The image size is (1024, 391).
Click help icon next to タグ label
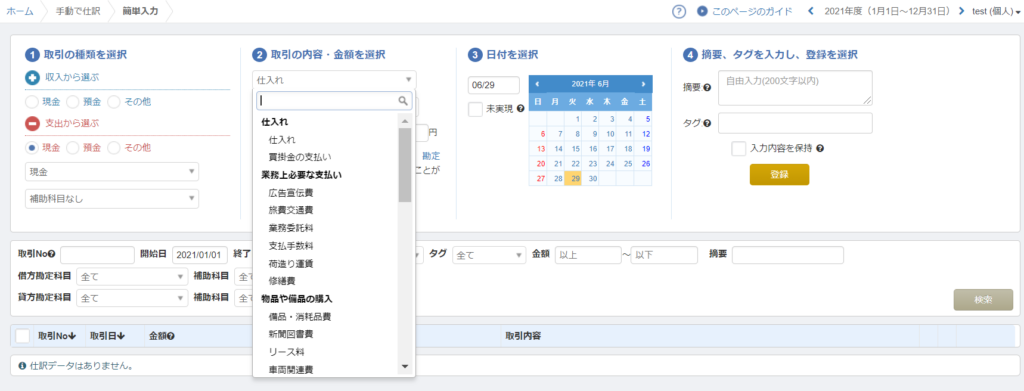click(707, 123)
